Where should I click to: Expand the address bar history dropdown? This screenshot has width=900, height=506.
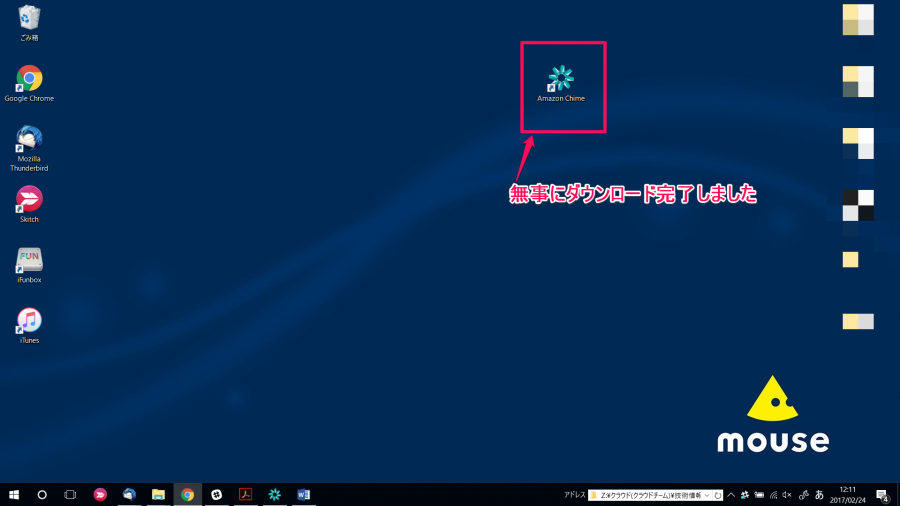coord(707,495)
